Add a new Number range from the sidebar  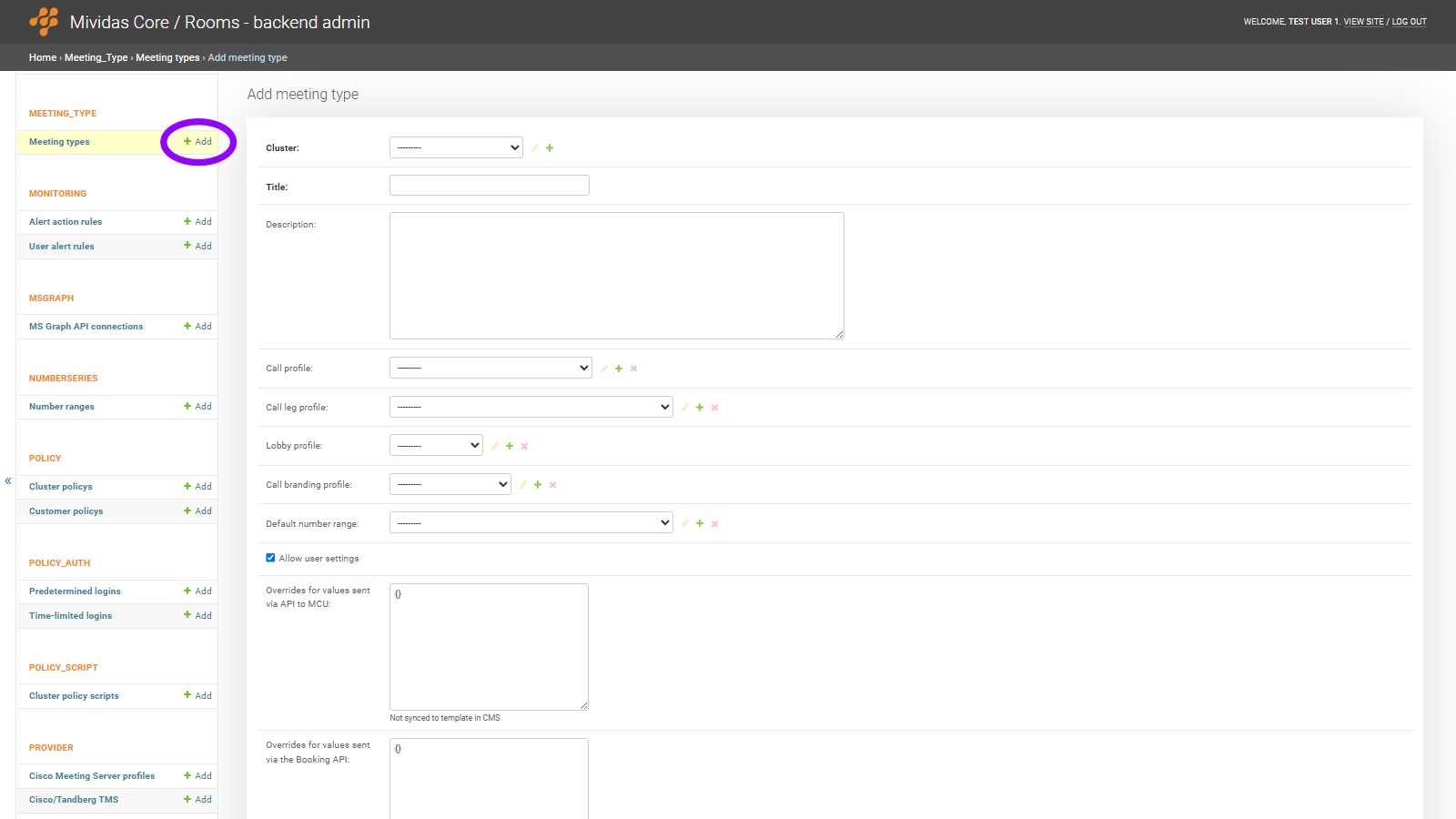coord(197,407)
